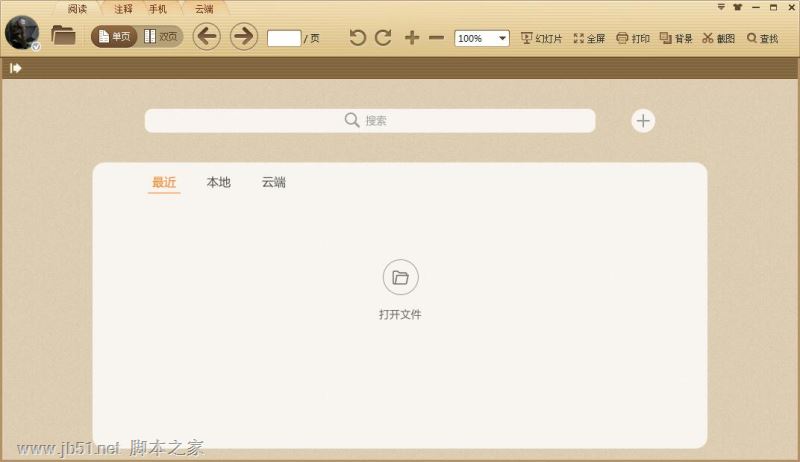Select the 最近 (recent) tab
800x462 pixels.
pyautogui.click(x=164, y=183)
